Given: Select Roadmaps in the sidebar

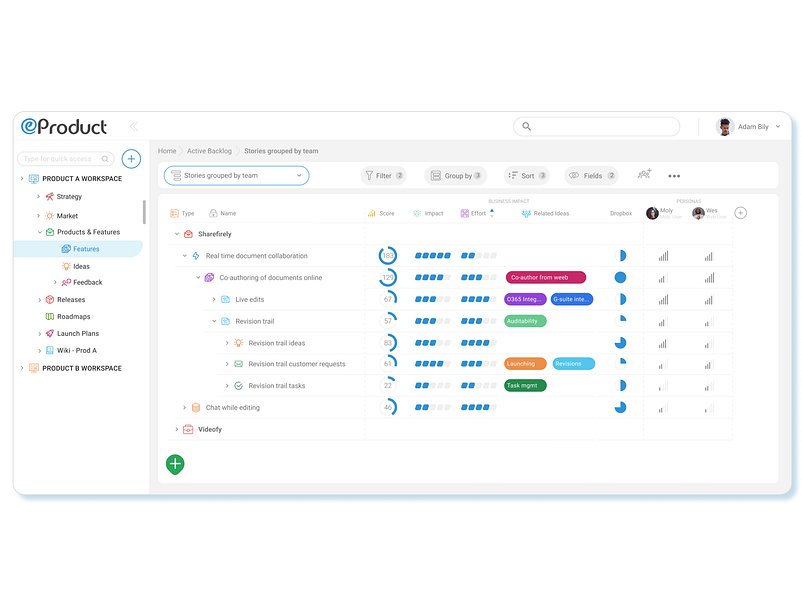Looking at the screenshot, I should (73, 317).
